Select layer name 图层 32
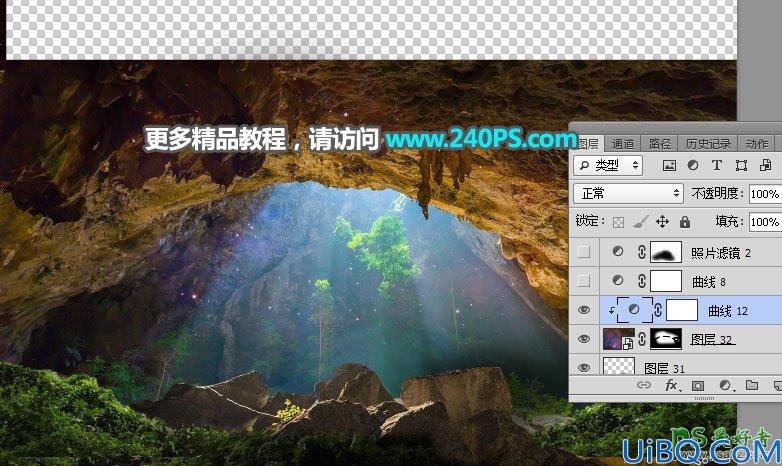This screenshot has height=466, width=782. click(x=712, y=340)
